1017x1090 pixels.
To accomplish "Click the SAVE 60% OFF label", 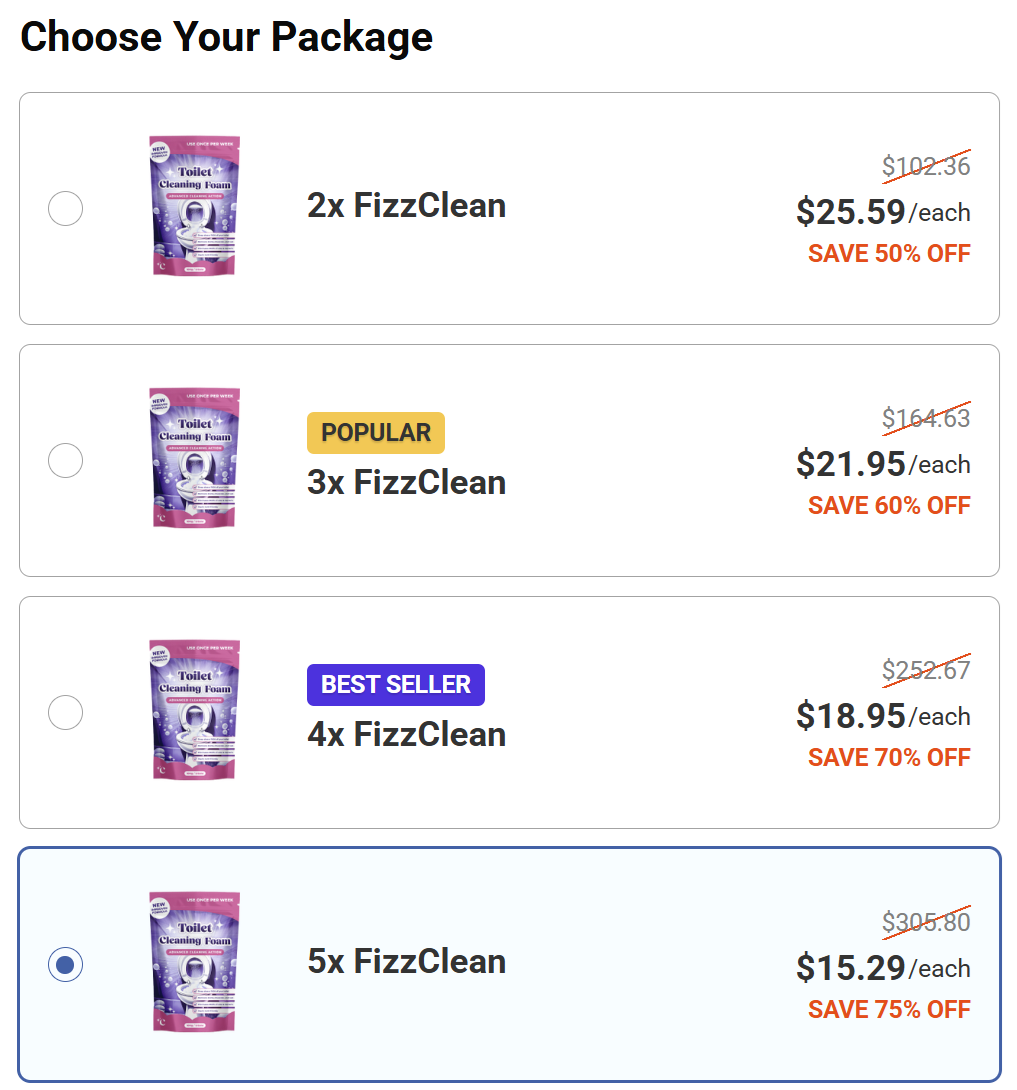I will click(x=888, y=505).
